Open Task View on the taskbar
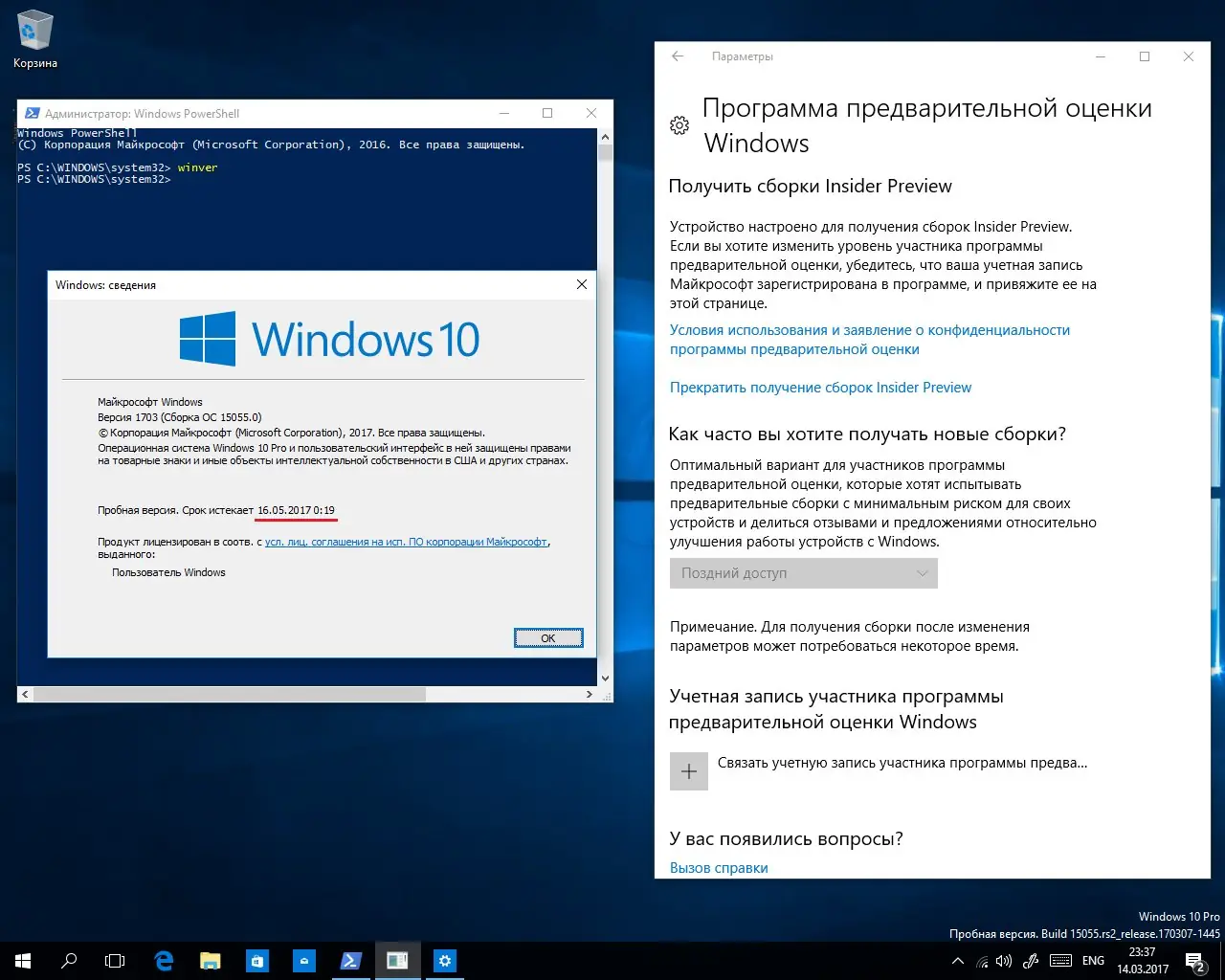Image resolution: width=1225 pixels, height=980 pixels. click(x=115, y=961)
